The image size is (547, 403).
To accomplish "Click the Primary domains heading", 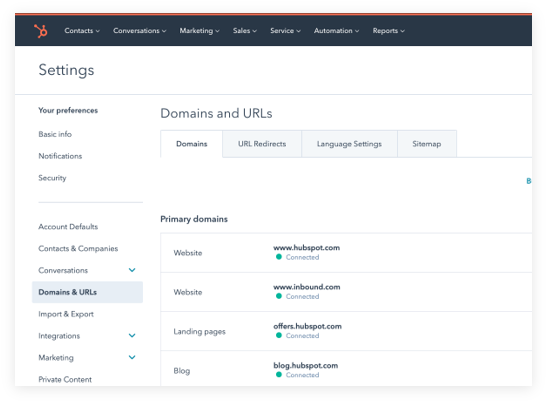I will pyautogui.click(x=194, y=219).
